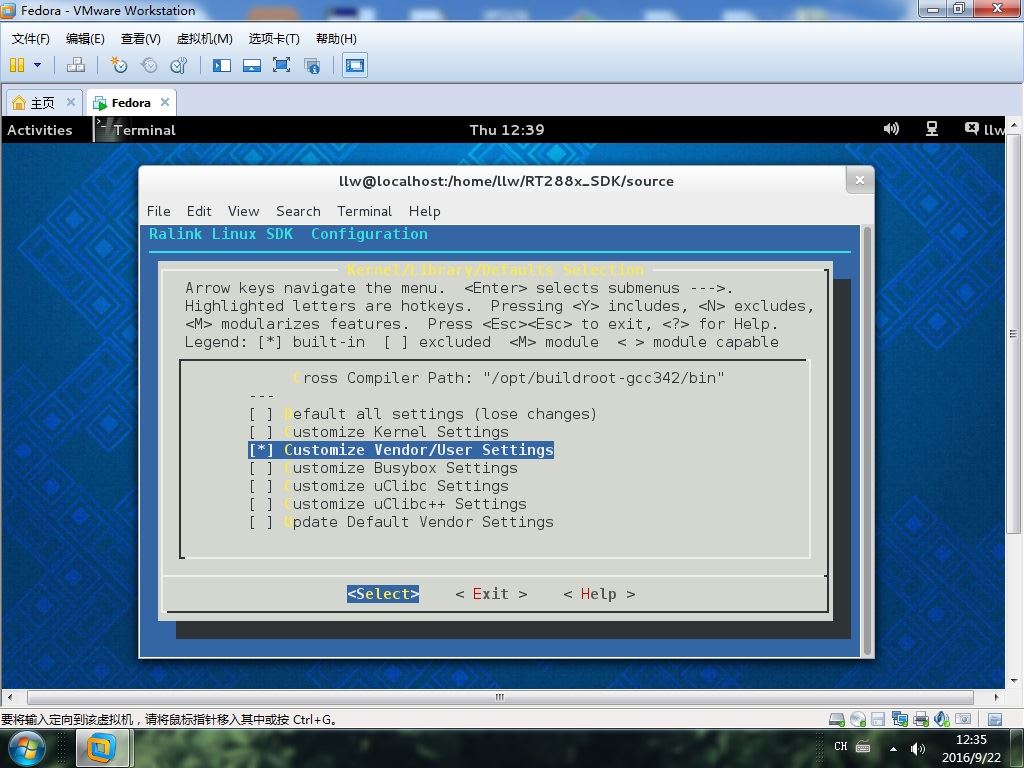Enter full screen mode icon

[x=281, y=65]
